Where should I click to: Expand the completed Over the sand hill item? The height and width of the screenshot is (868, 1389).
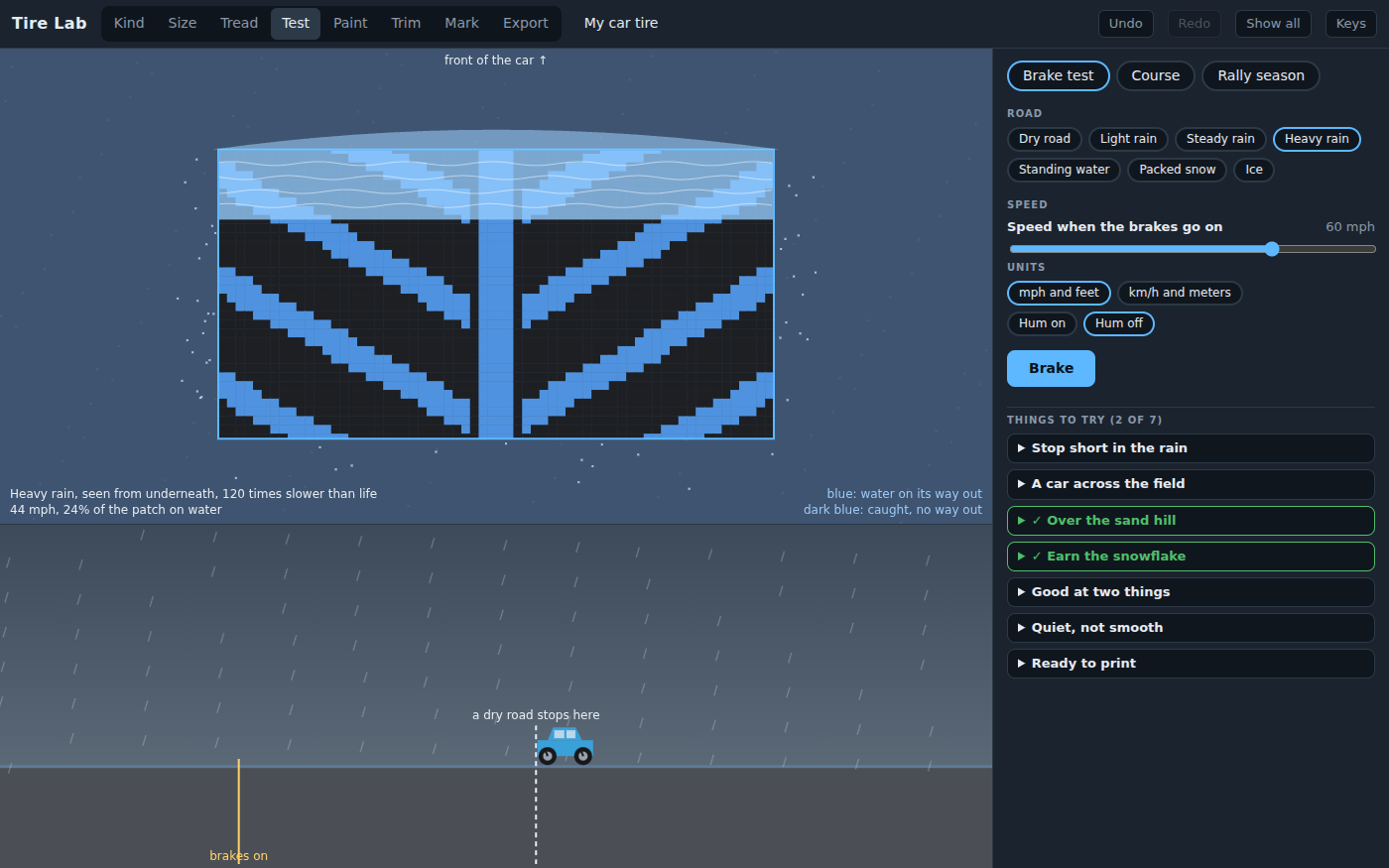pos(1191,521)
